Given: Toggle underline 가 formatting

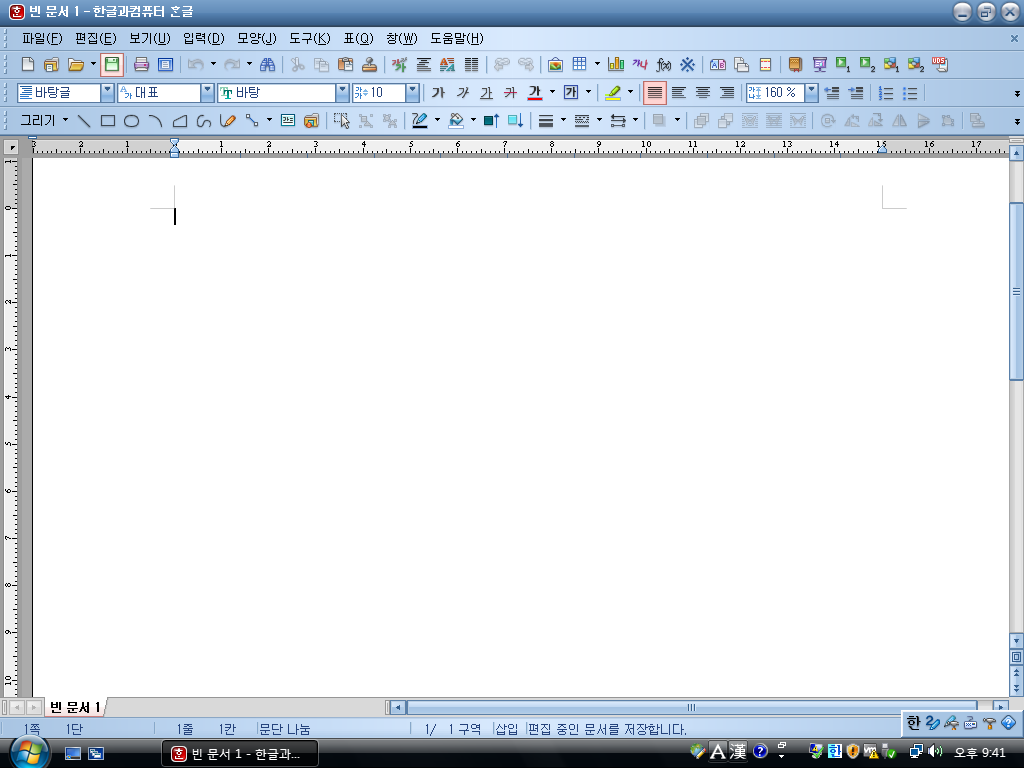Looking at the screenshot, I should (x=487, y=93).
